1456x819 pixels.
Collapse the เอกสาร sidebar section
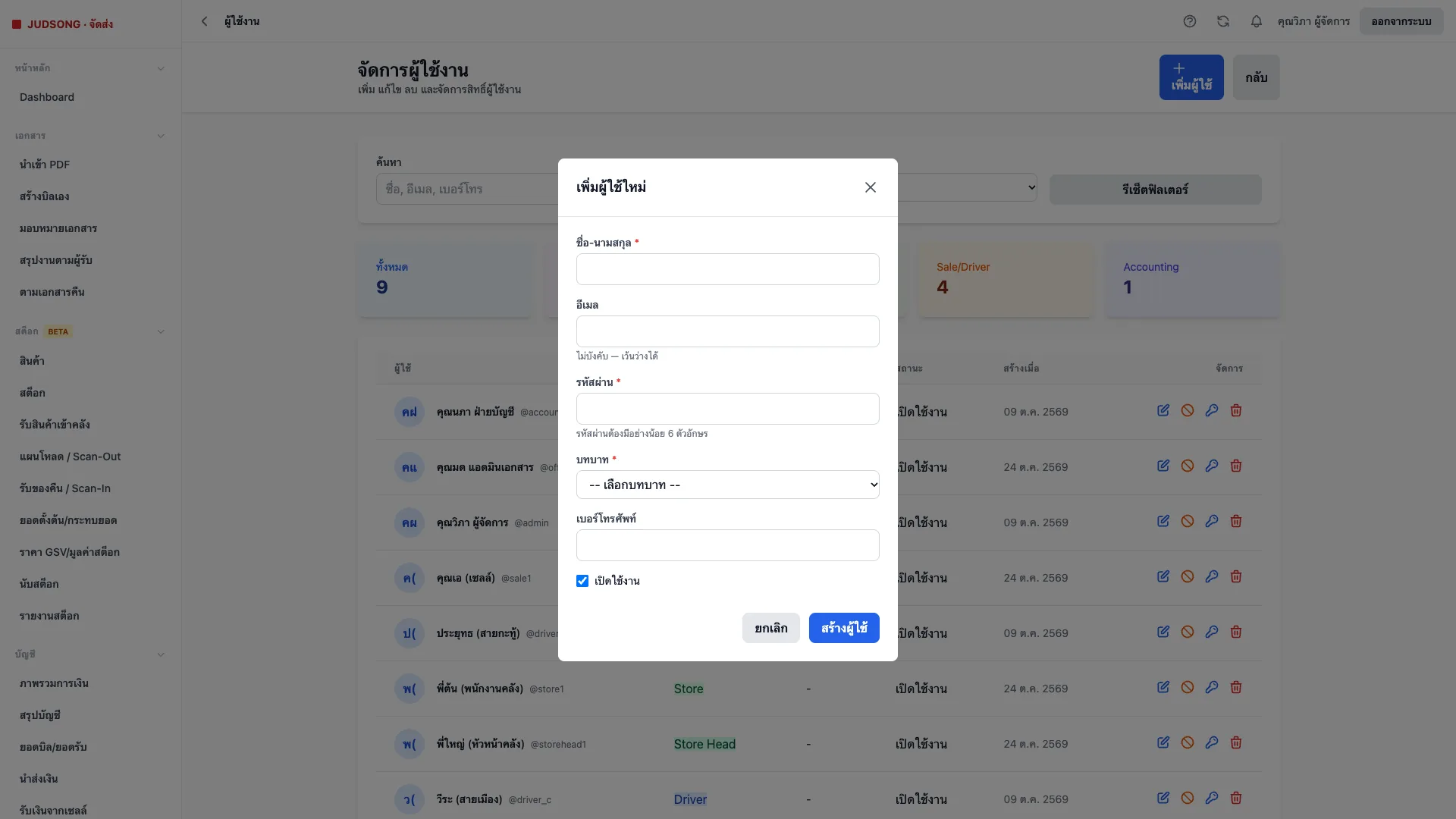click(x=160, y=136)
